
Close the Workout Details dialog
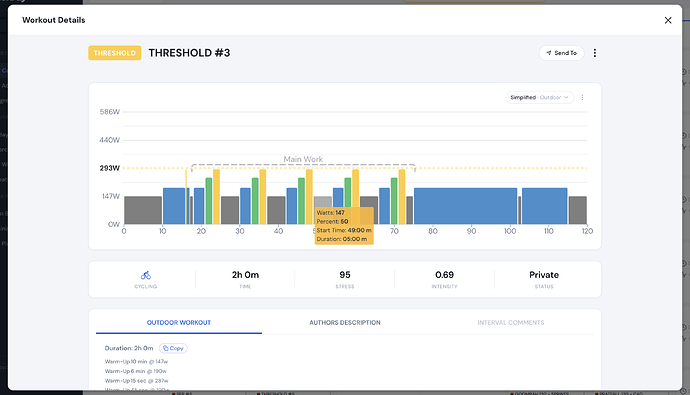668,20
